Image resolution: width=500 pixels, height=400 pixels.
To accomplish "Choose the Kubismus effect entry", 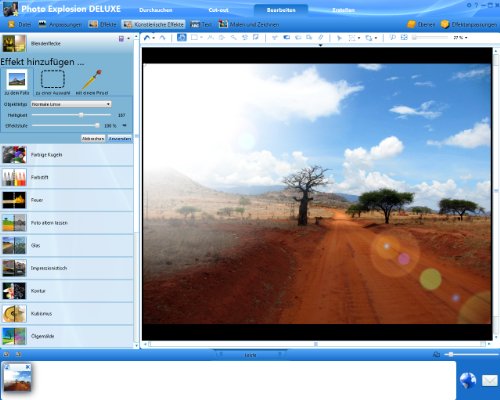I will click(x=67, y=313).
